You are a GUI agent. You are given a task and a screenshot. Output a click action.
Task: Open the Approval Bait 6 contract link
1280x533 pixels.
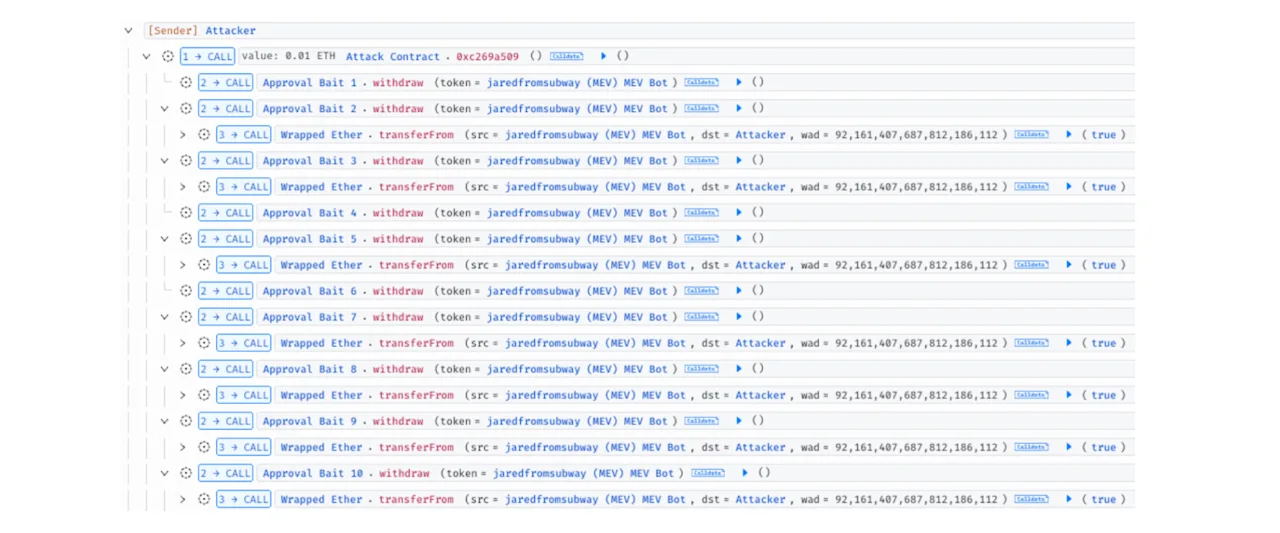click(310, 291)
